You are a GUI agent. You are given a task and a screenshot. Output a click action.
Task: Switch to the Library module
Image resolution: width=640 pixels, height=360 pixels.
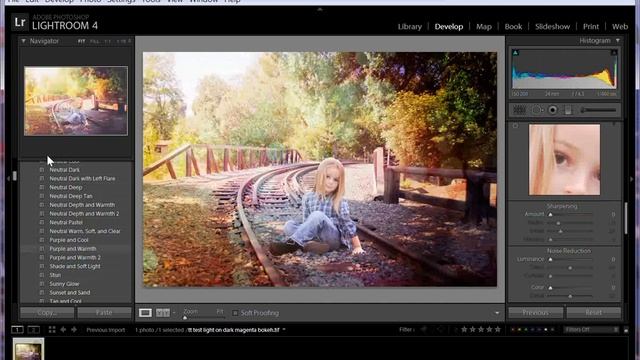point(409,27)
